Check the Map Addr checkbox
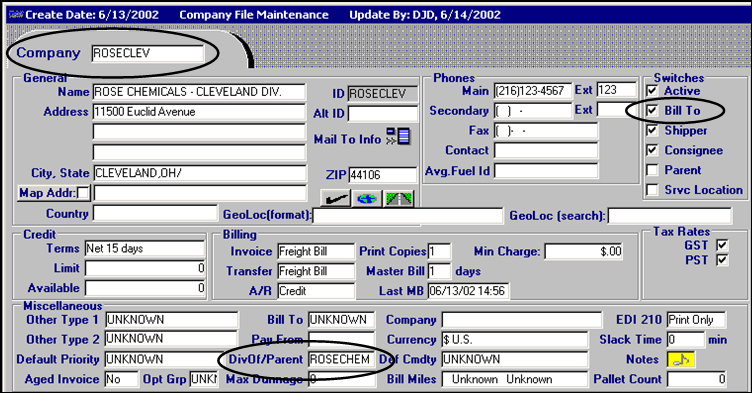 [x=83, y=193]
